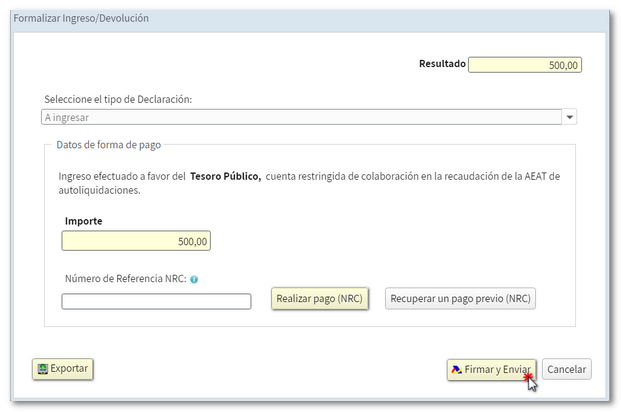
Task: Click the bold 'Tesoro Público' text
Action: [x=225, y=176]
